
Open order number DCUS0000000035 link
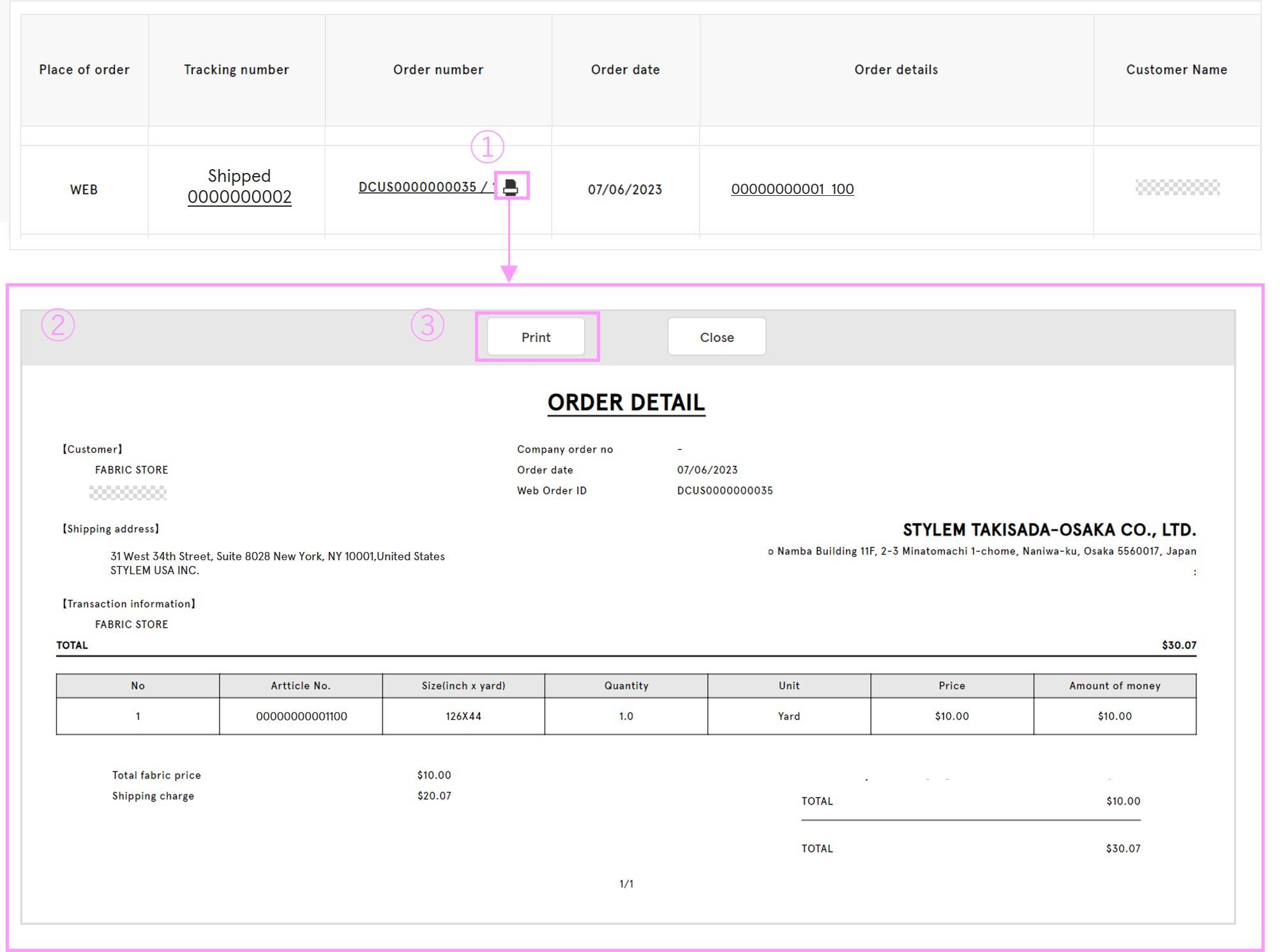(x=418, y=187)
